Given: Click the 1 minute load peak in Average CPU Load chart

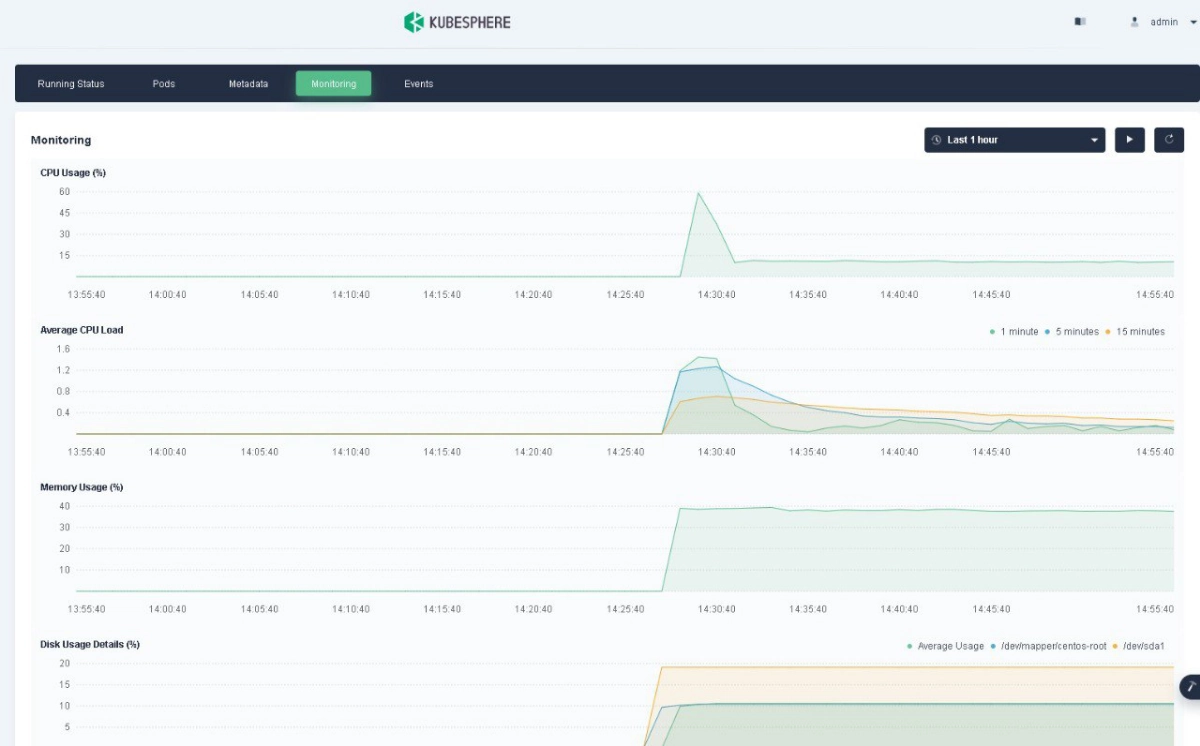Looking at the screenshot, I should point(700,357).
